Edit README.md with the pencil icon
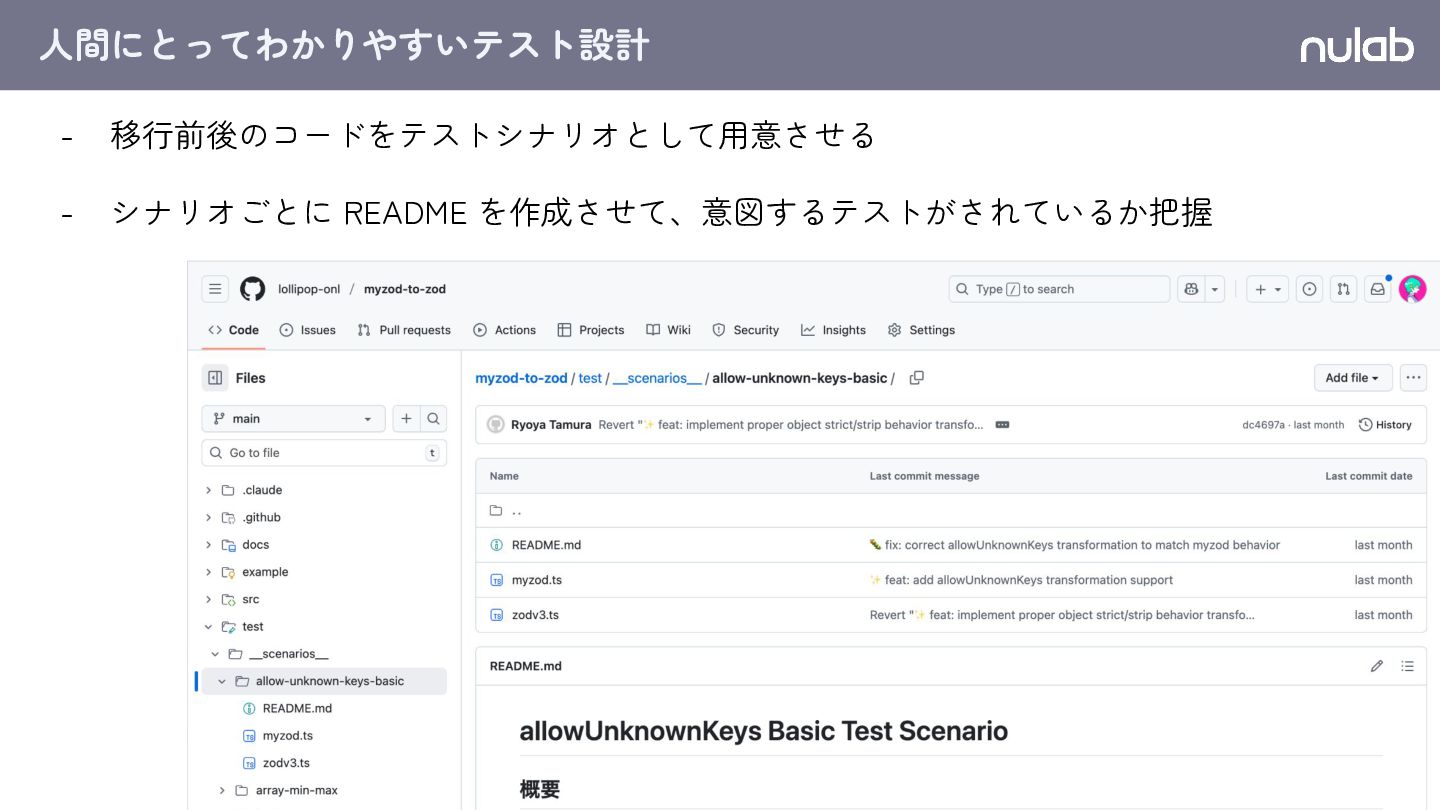The width and height of the screenshot is (1440, 810). coord(1377,666)
